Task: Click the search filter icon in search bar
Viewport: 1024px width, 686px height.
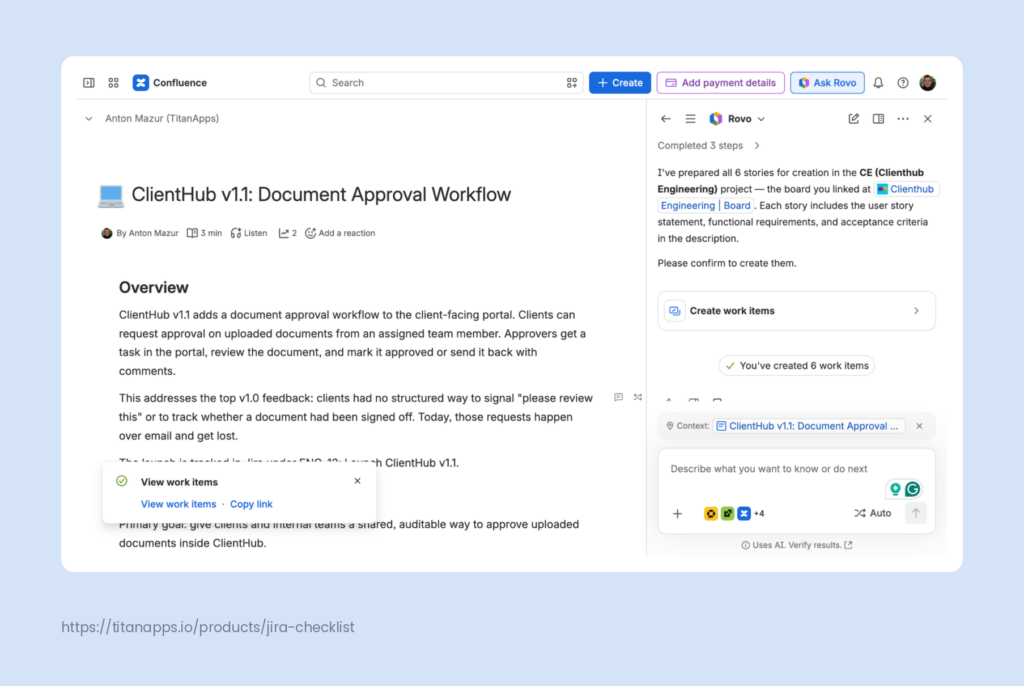Action: click(571, 83)
